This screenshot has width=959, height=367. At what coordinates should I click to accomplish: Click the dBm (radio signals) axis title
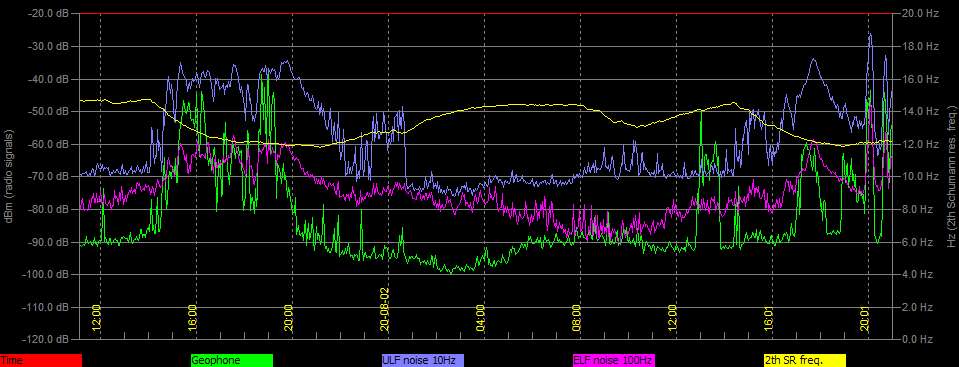click(x=9, y=176)
